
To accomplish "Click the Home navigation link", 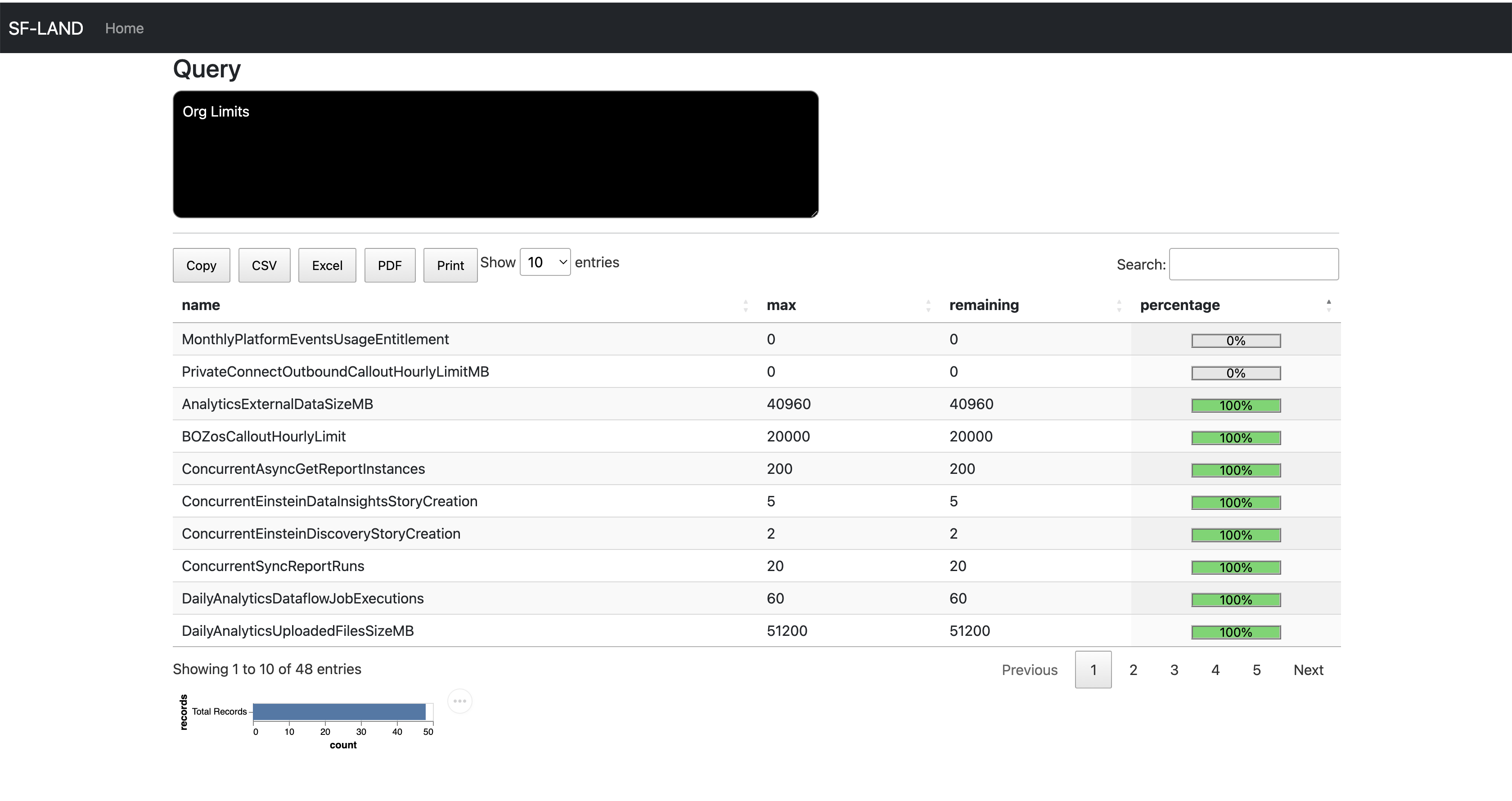I will [125, 28].
